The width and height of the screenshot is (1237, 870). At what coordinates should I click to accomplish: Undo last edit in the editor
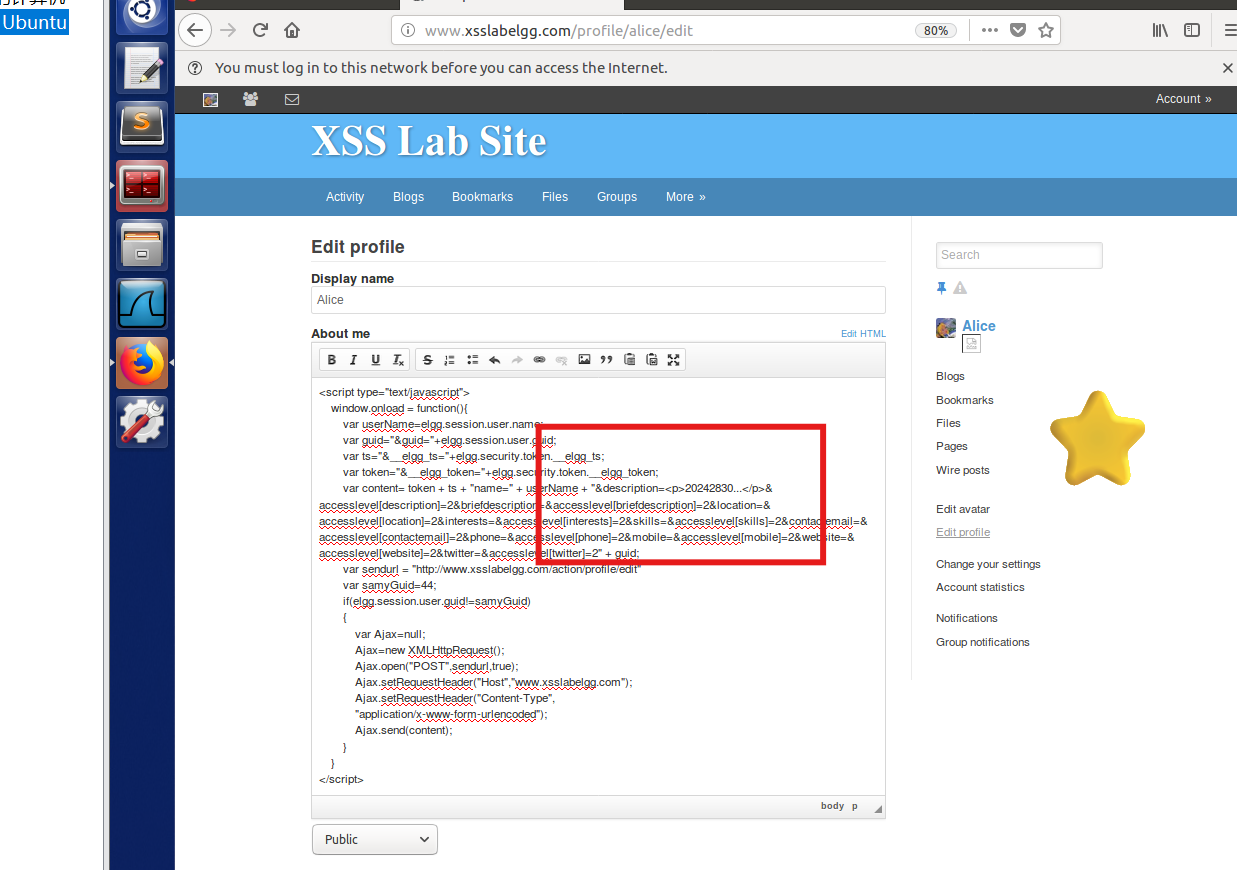pyautogui.click(x=494, y=360)
